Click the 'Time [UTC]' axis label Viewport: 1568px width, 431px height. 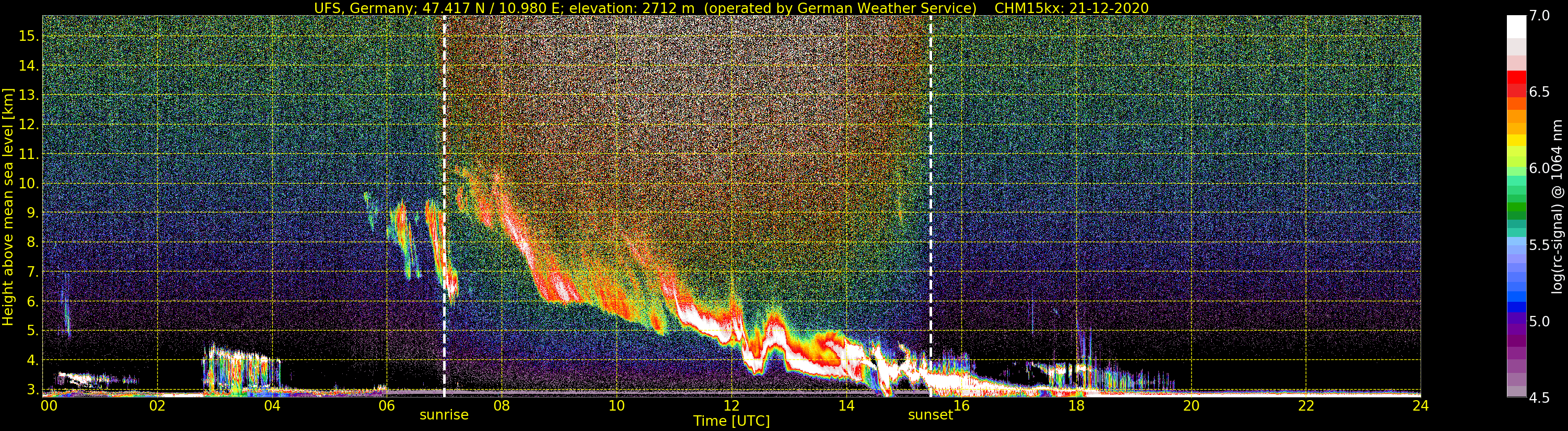click(731, 421)
